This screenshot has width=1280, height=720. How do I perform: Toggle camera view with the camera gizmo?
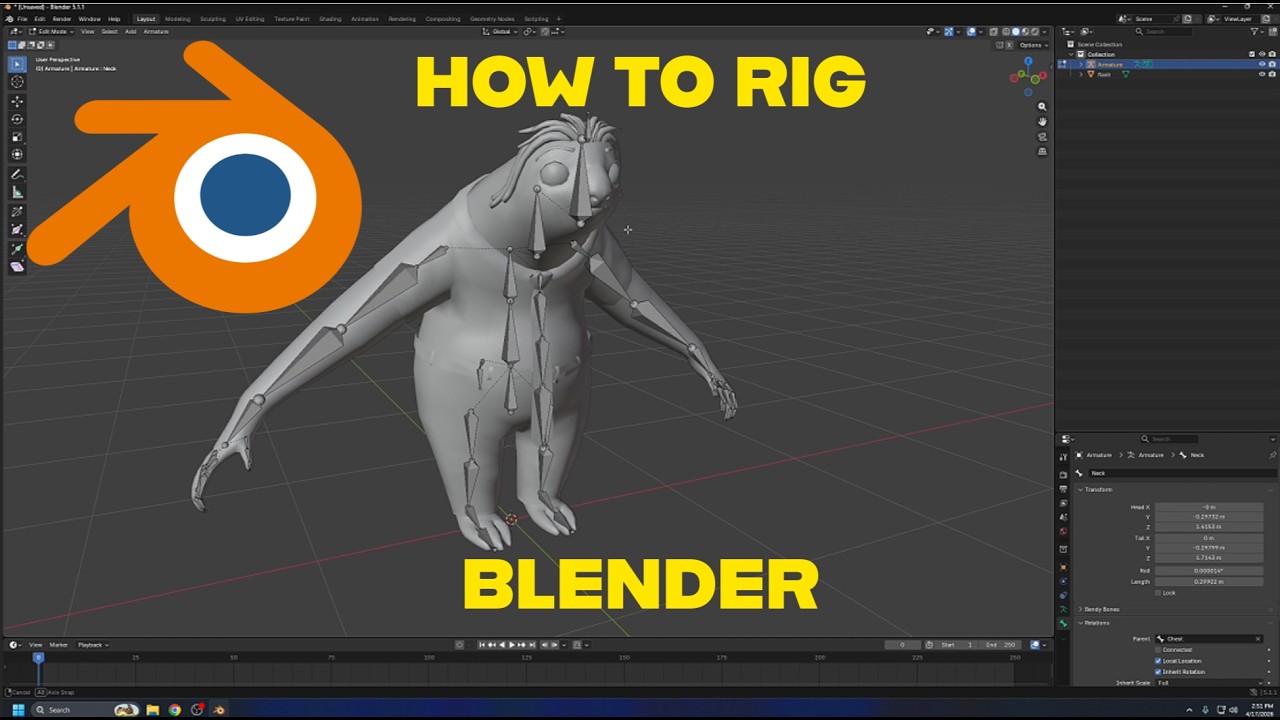click(1042, 136)
